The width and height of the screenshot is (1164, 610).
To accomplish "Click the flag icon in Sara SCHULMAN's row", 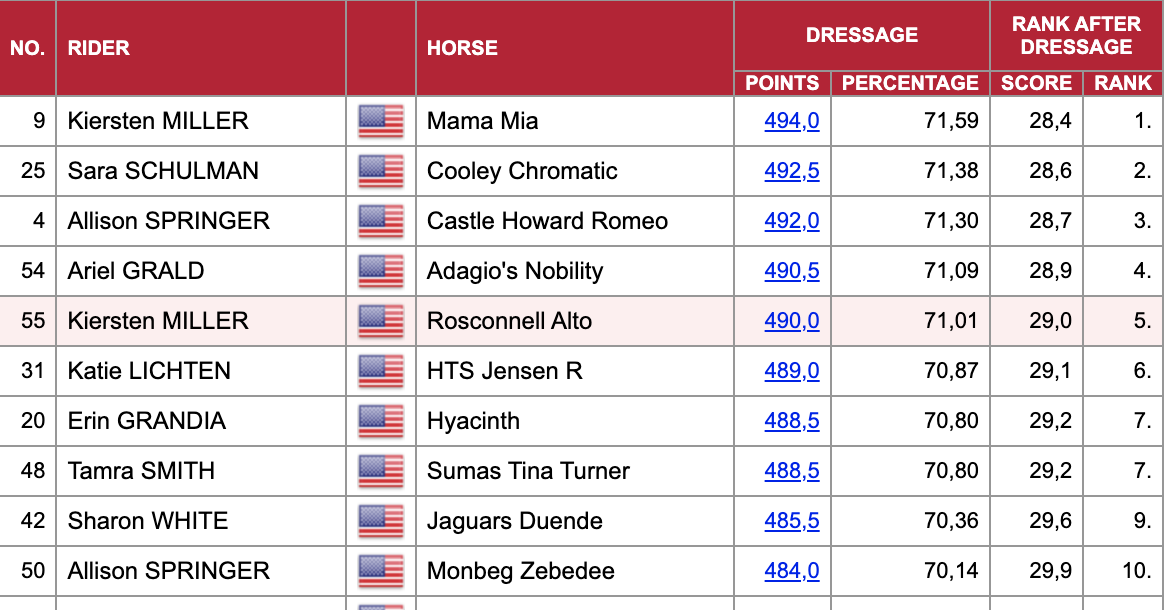I will tap(381, 171).
